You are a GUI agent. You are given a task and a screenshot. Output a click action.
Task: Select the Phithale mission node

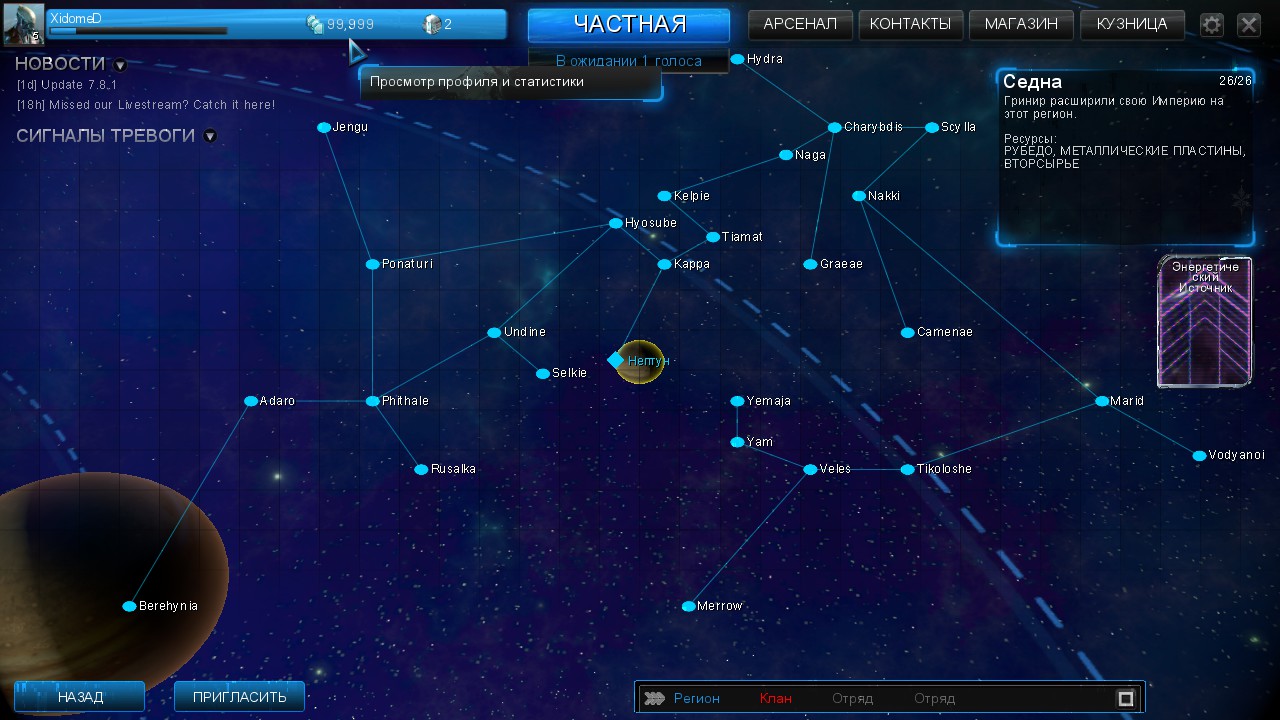tap(372, 401)
